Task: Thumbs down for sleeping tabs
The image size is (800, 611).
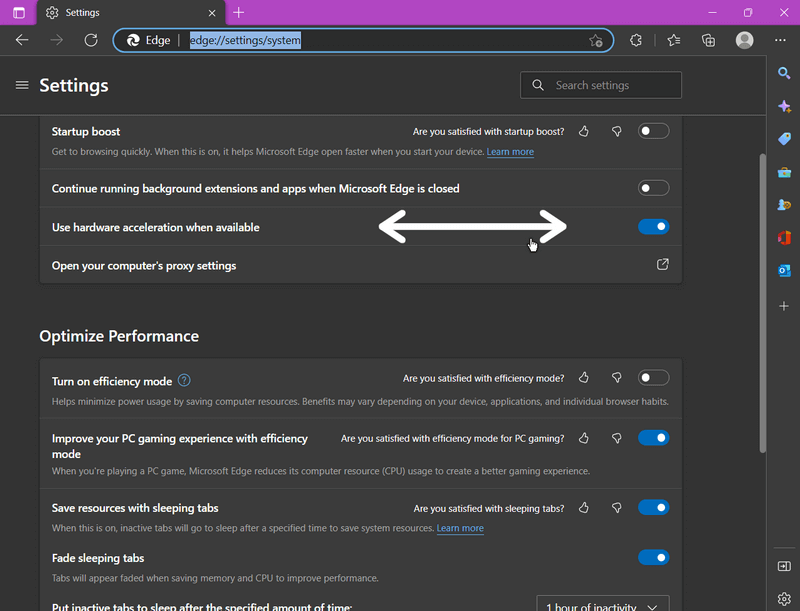Action: pos(617,508)
